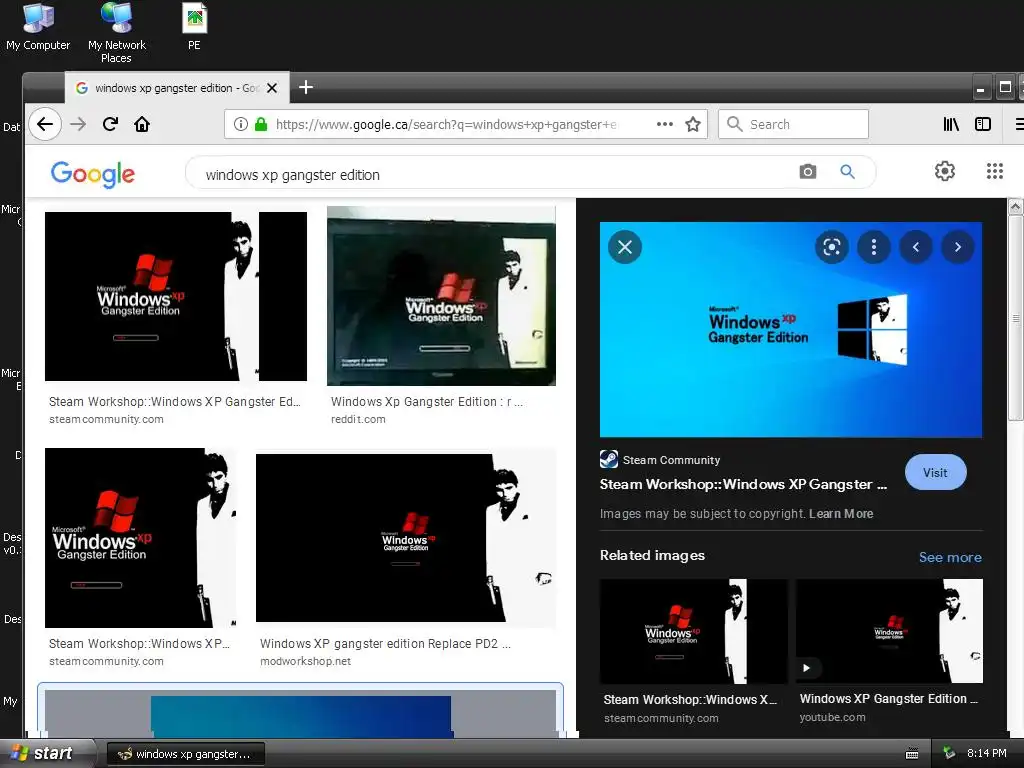This screenshot has width=1024, height=768.
Task: Play the youtube.com related video thumbnail
Action: click(889, 631)
